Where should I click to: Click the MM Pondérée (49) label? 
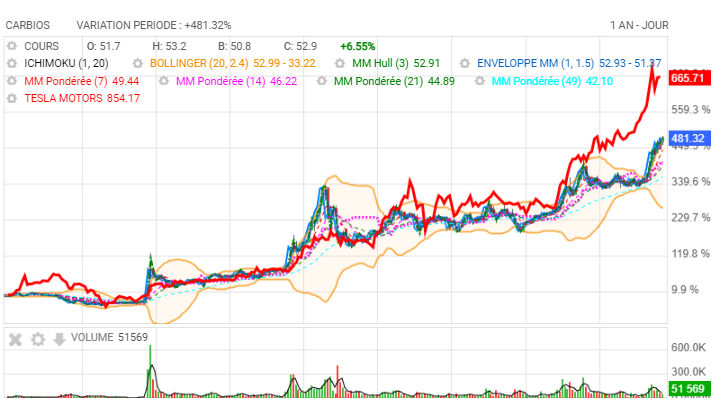pos(552,81)
